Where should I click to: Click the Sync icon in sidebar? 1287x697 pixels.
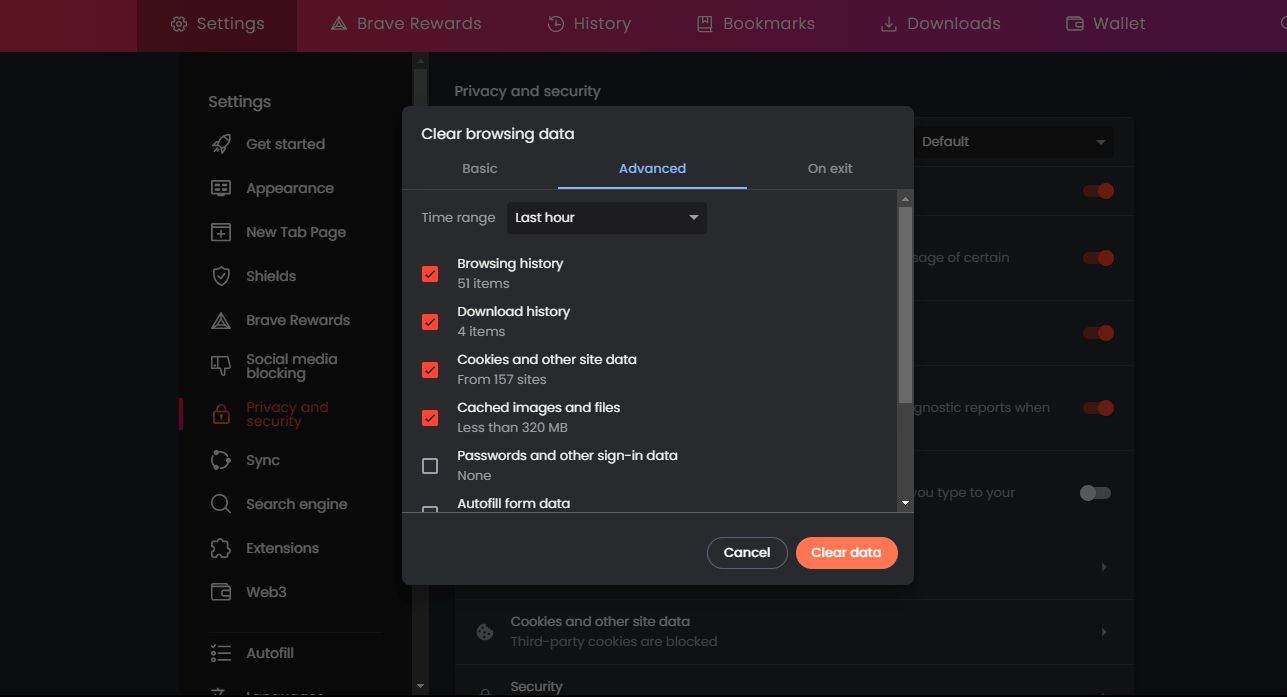click(x=221, y=460)
